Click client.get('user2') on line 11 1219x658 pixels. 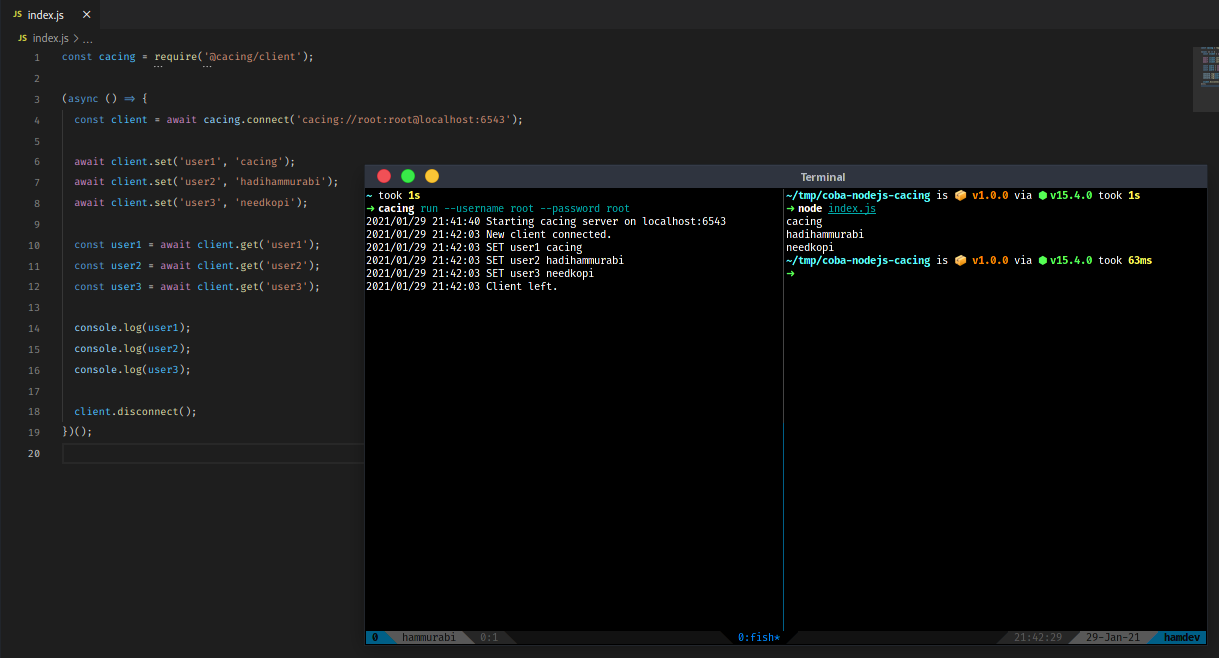[258, 266]
